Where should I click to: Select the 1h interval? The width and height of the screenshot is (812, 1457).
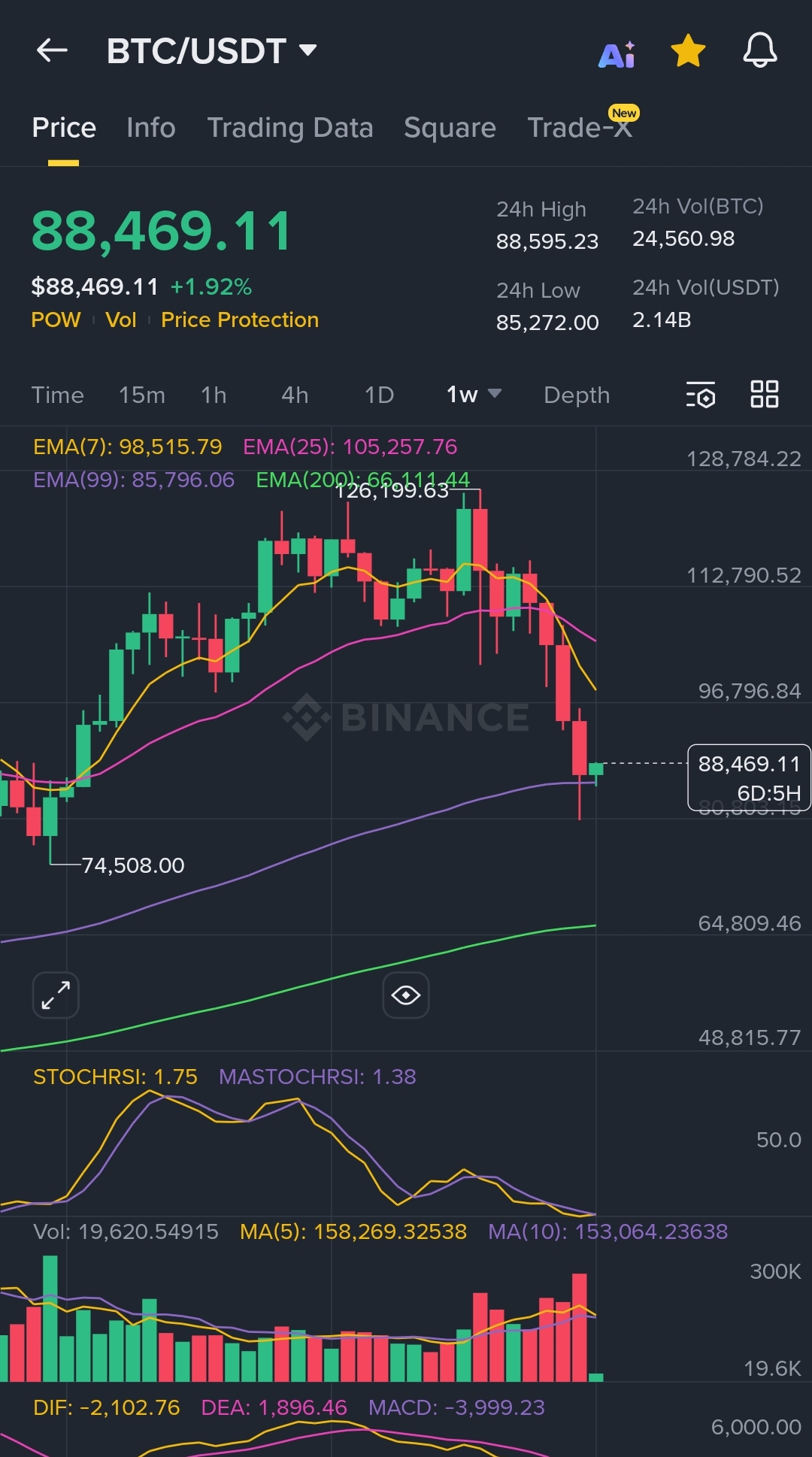(x=214, y=395)
